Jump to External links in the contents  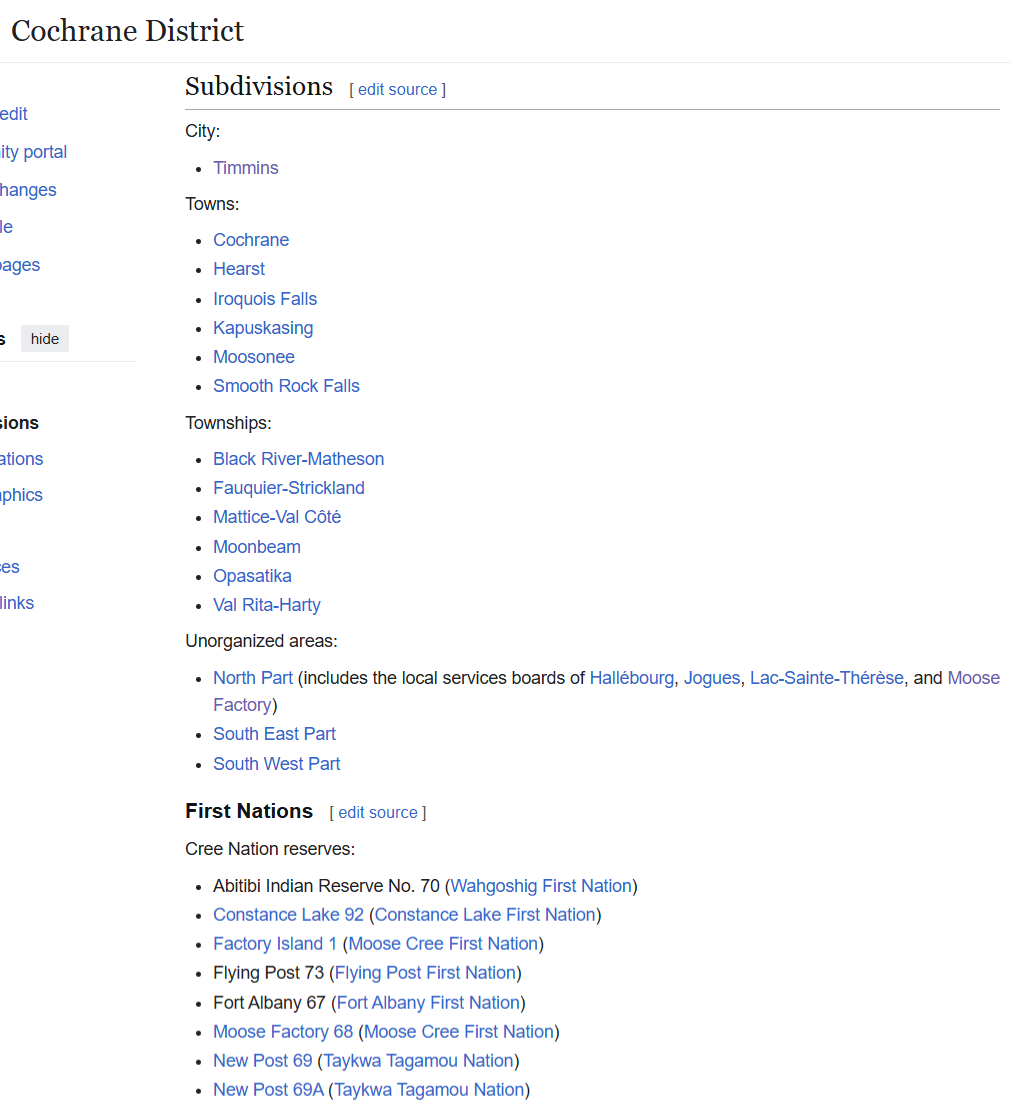[16, 602]
